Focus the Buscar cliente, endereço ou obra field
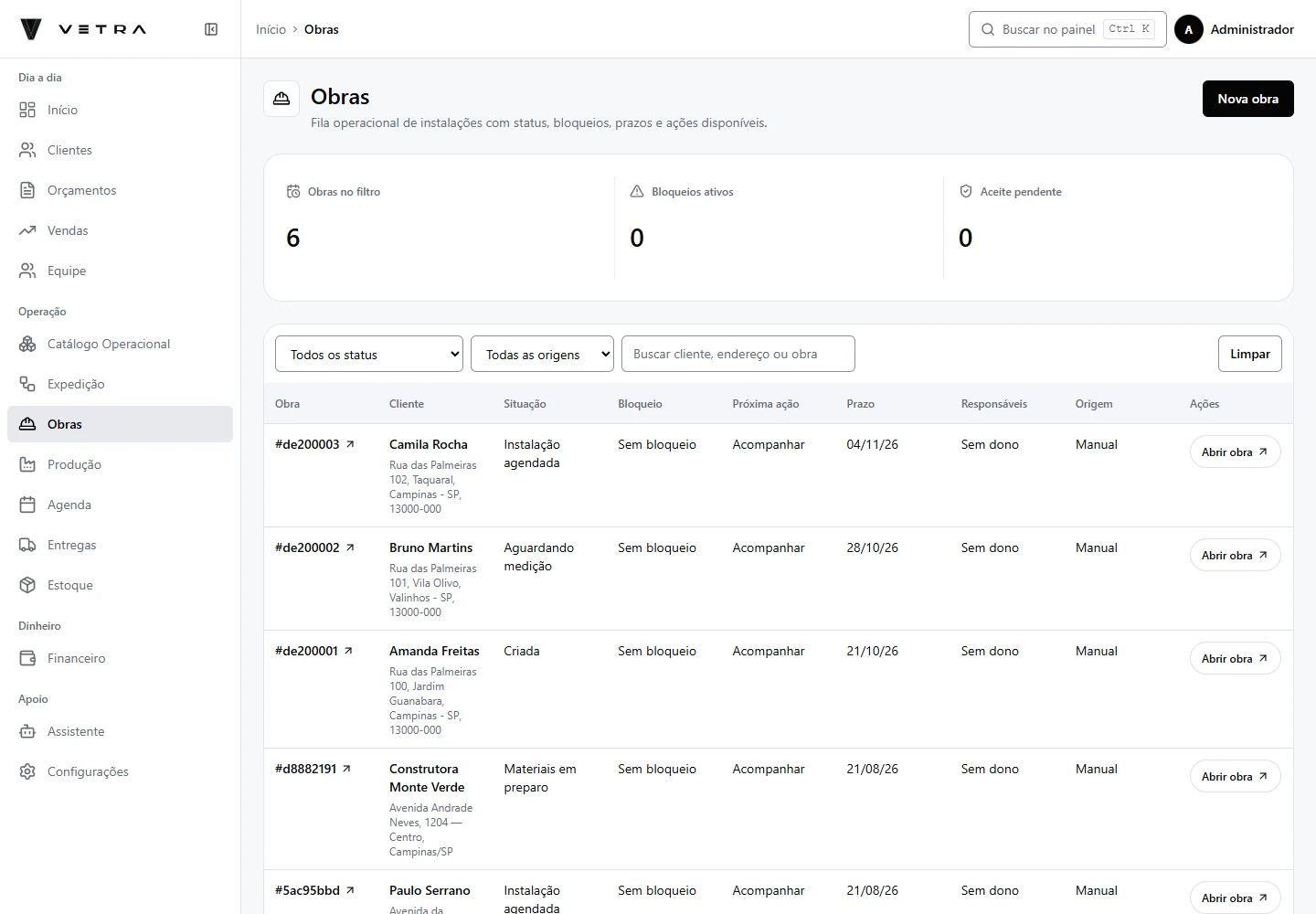Screen dimensions: 1316x914 738,354
